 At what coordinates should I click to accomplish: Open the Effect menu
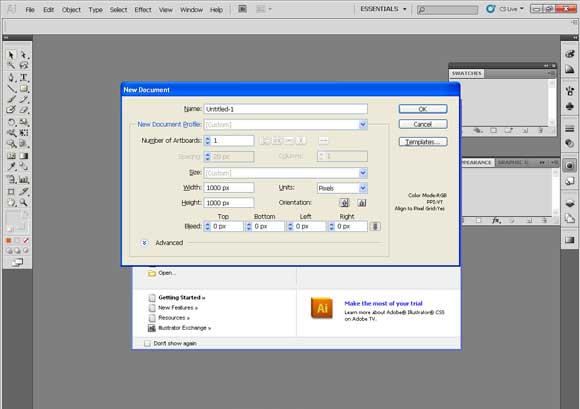click(143, 10)
